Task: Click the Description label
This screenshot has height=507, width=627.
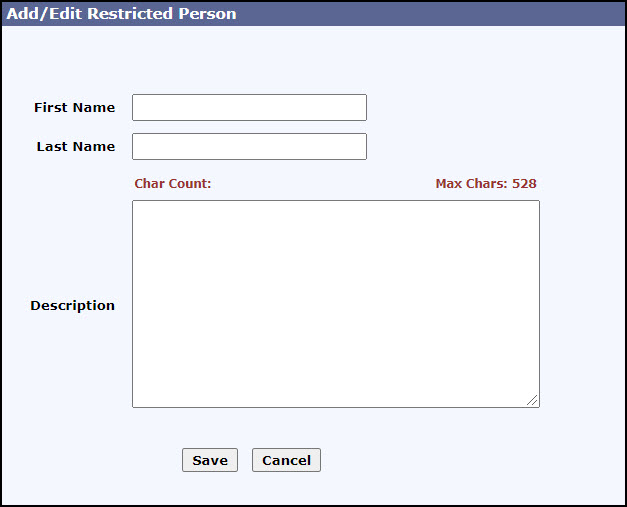Action: 72,305
